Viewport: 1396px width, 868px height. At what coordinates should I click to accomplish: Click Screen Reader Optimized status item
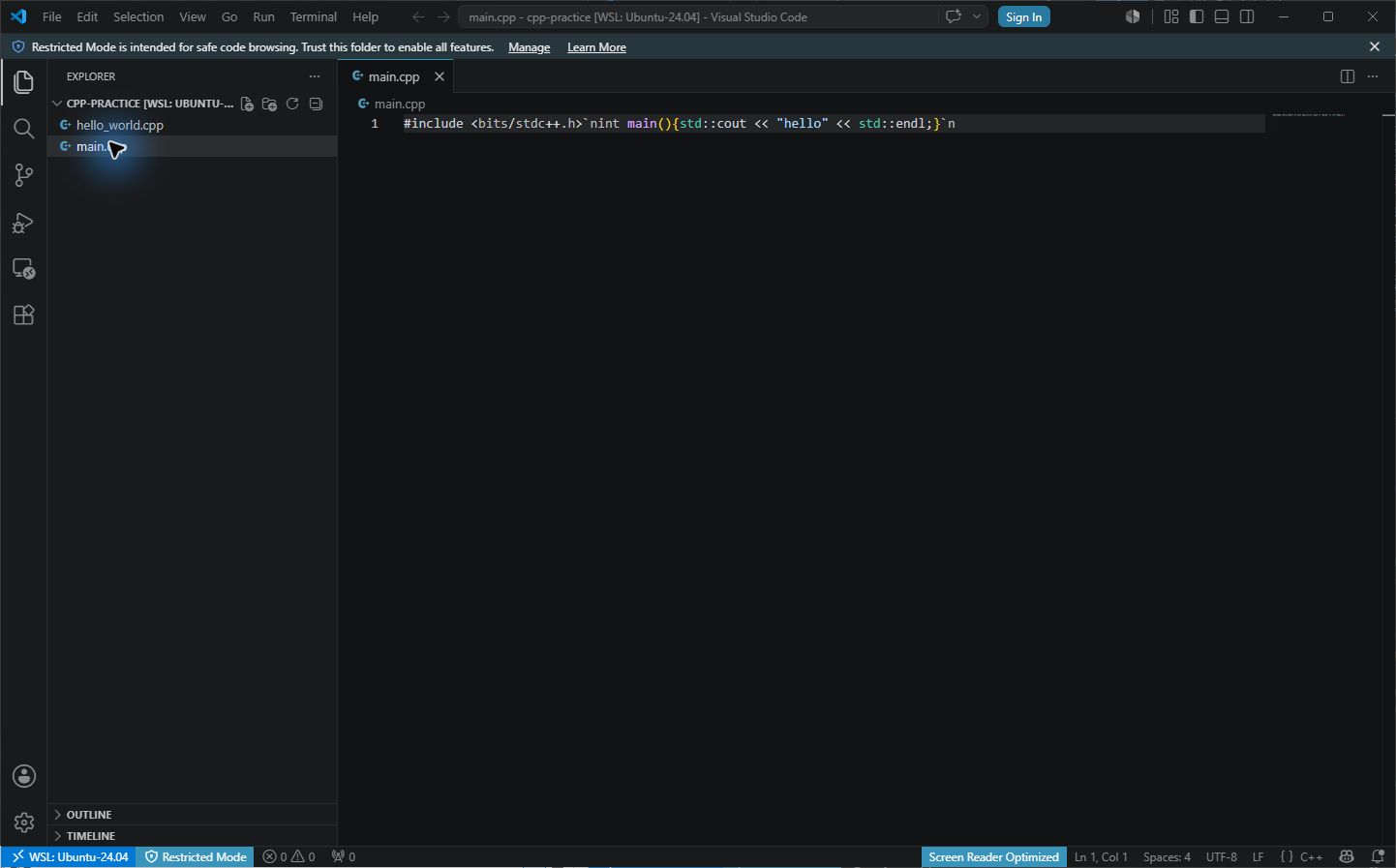tap(993, 856)
